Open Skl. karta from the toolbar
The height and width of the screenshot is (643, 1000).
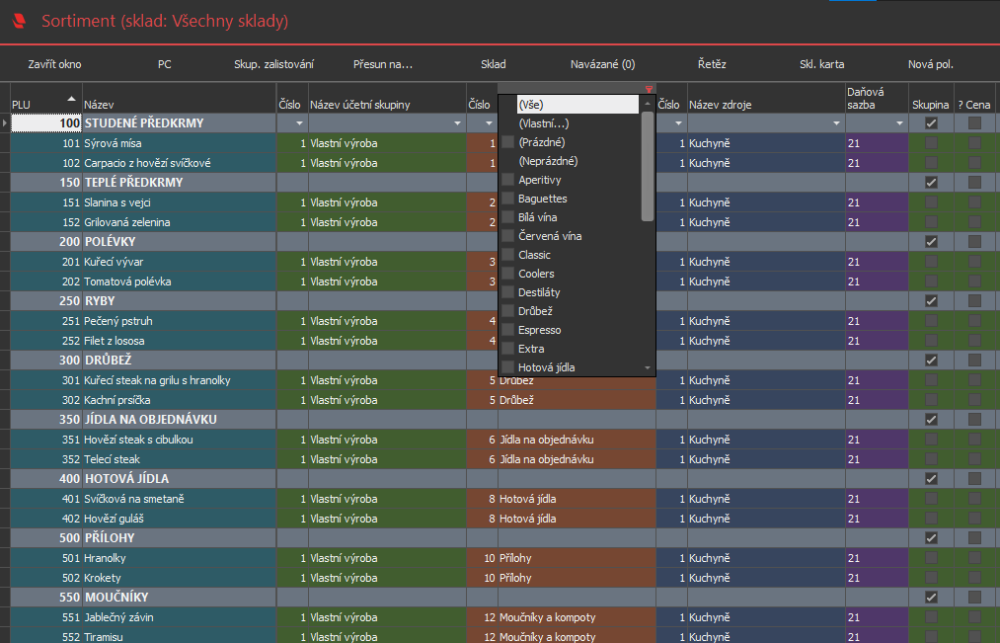[821, 64]
